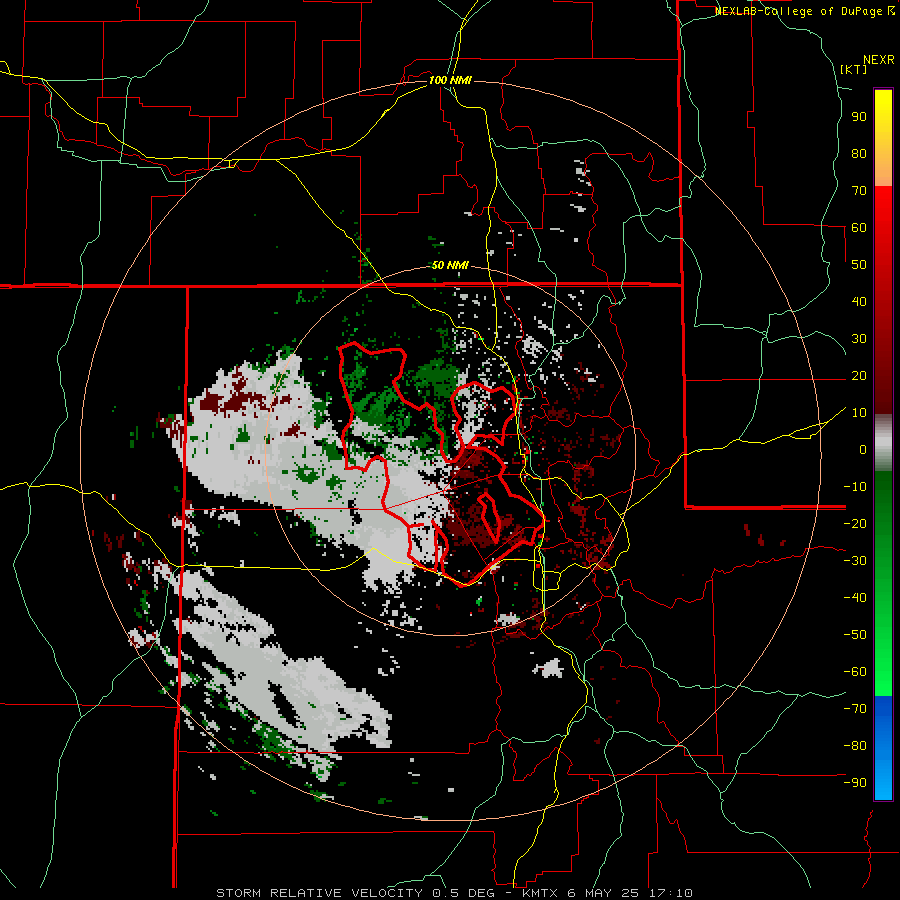Image resolution: width=900 pixels, height=900 pixels.
Task: Click the 90 value on velocity scale
Action: tap(859, 117)
